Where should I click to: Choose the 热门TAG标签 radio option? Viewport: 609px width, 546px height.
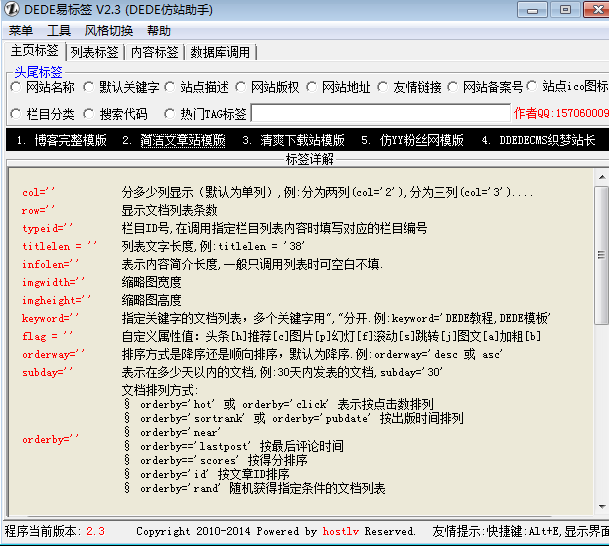(x=170, y=114)
